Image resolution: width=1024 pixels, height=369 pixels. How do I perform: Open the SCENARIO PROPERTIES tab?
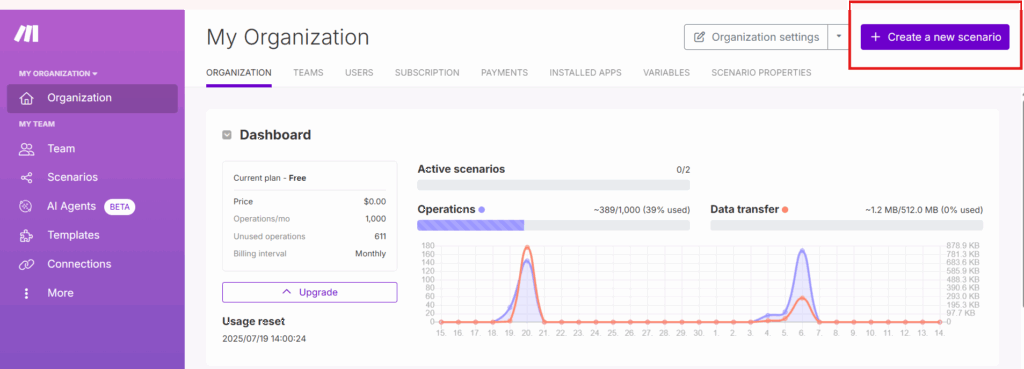click(761, 72)
